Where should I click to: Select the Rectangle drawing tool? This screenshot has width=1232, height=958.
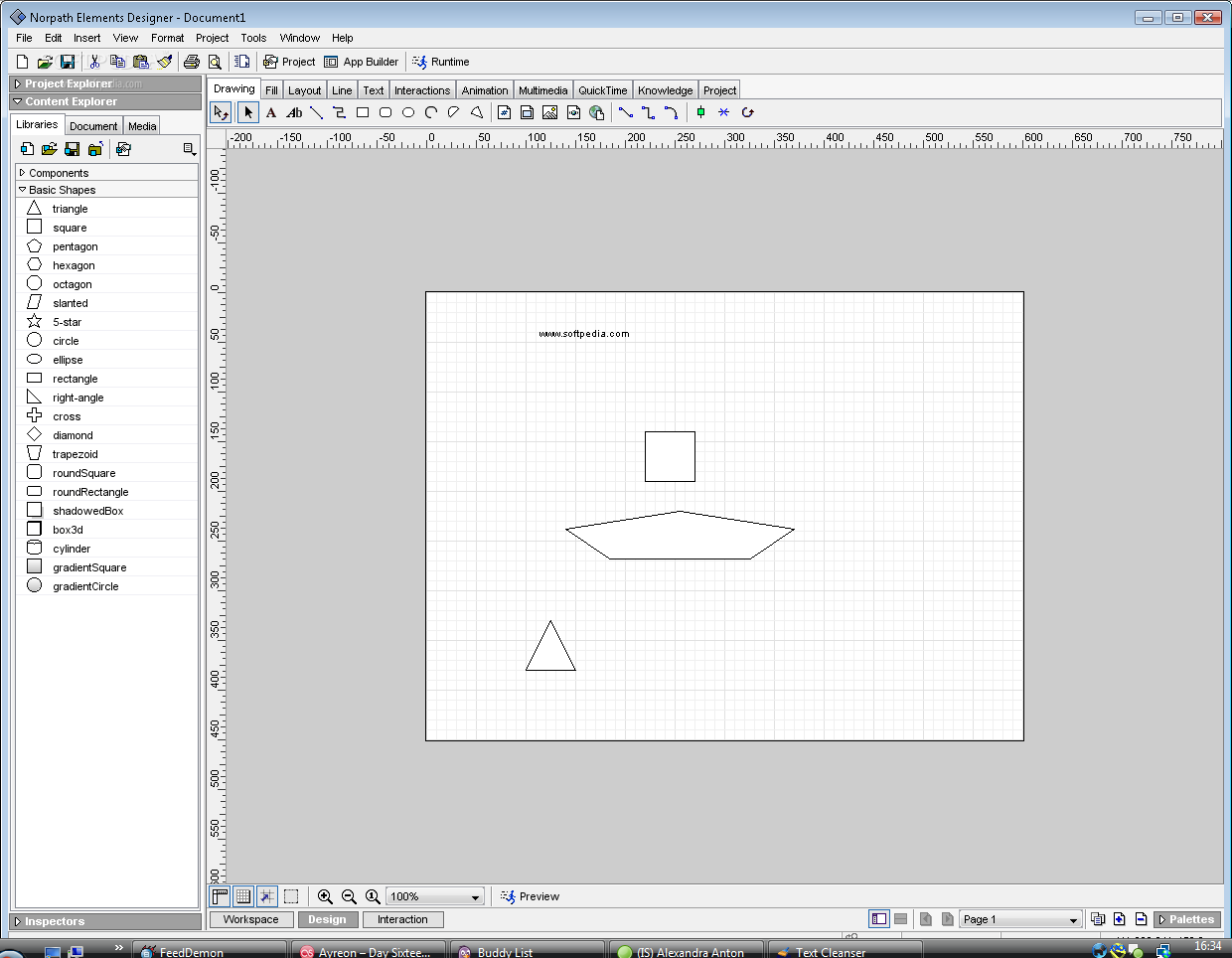(363, 112)
